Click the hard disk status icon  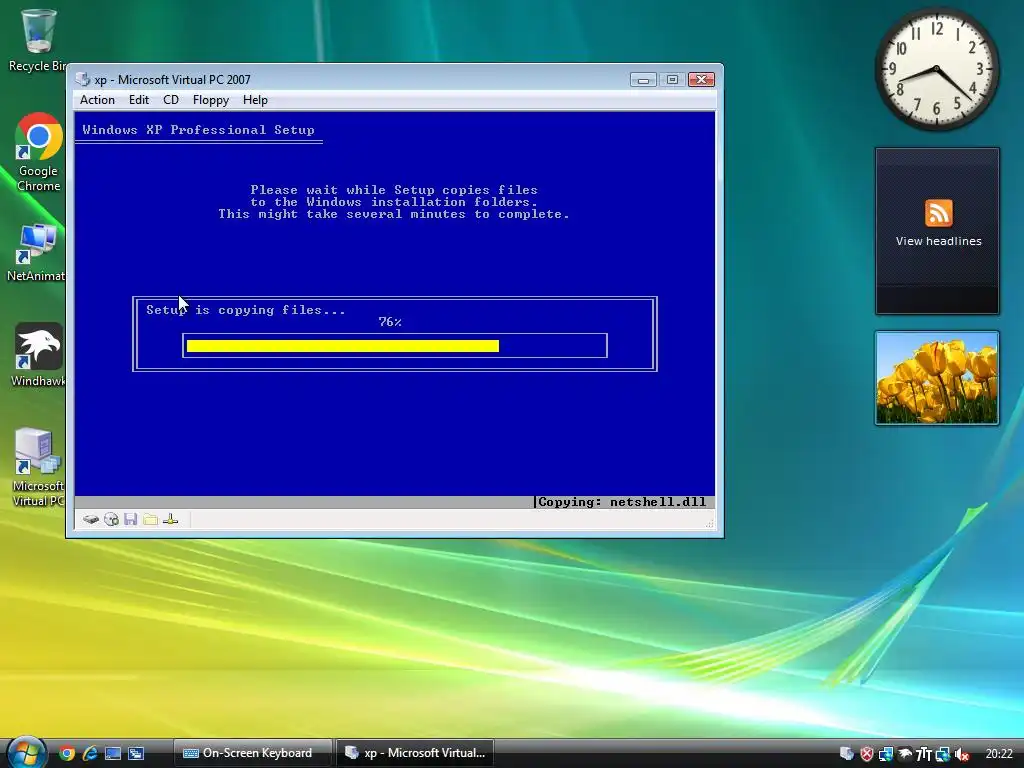coord(91,519)
